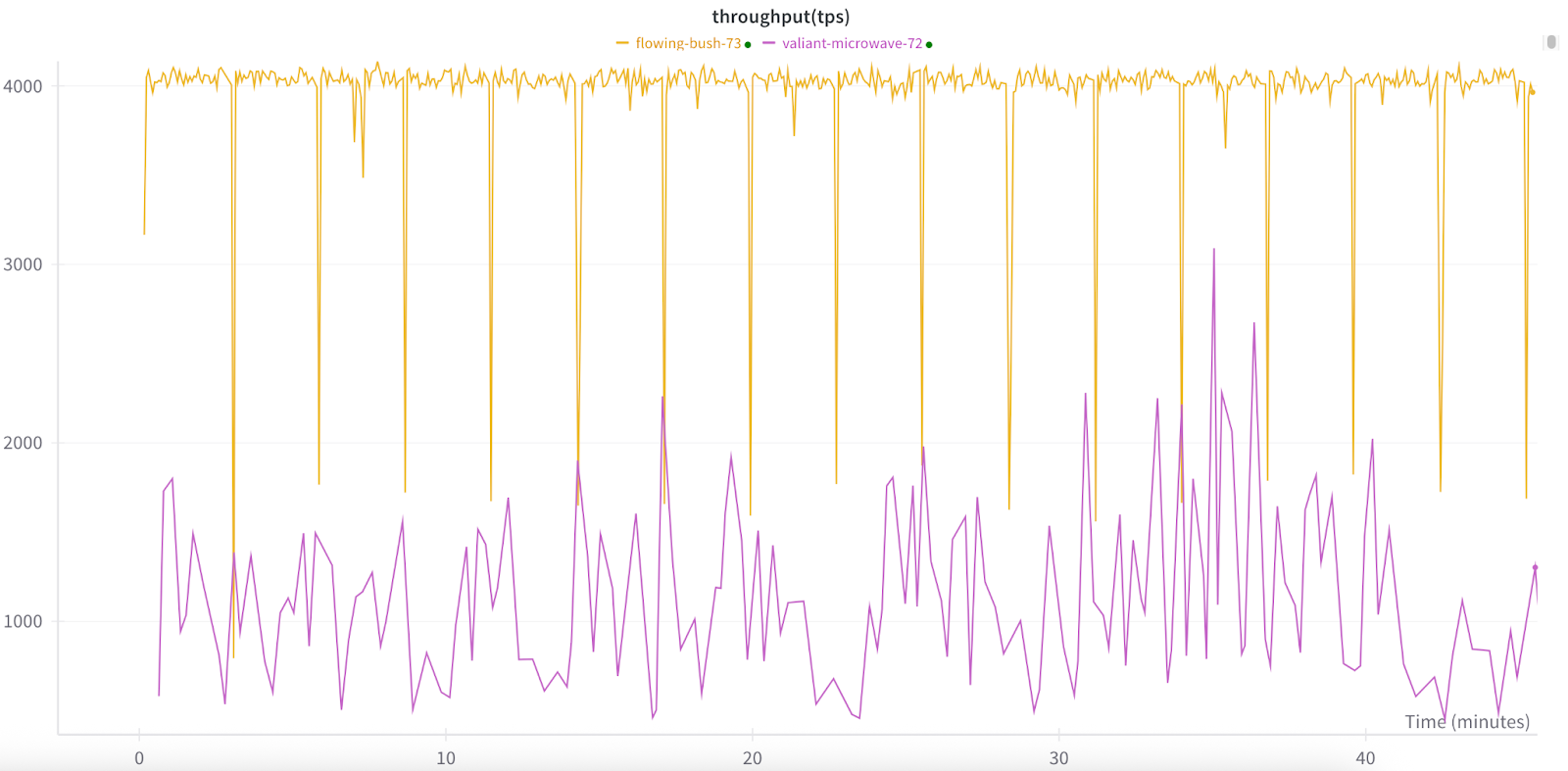Select the 20 minute tick label
The image size is (1568, 771).
click(752, 757)
